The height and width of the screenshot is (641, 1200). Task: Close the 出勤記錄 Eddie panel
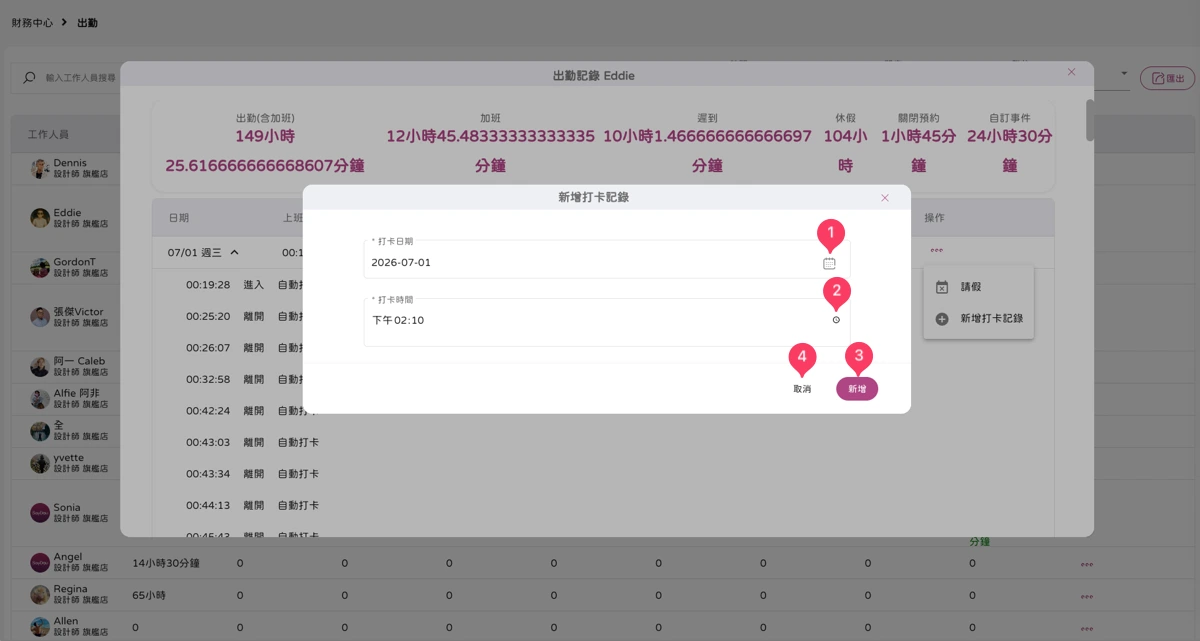click(x=1071, y=72)
